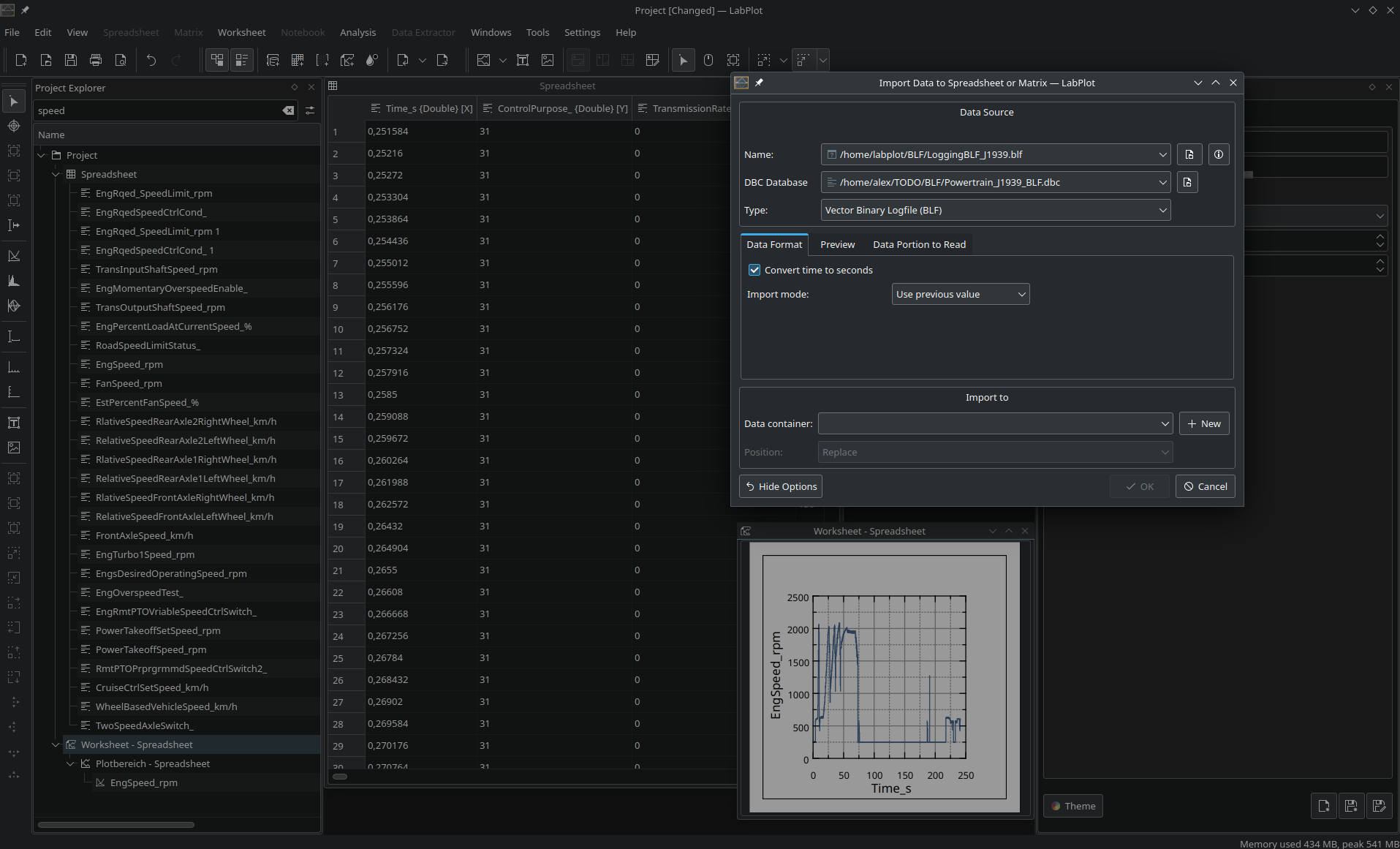Save the project using the Save icon
This screenshot has height=849, width=1400.
pos(70,60)
